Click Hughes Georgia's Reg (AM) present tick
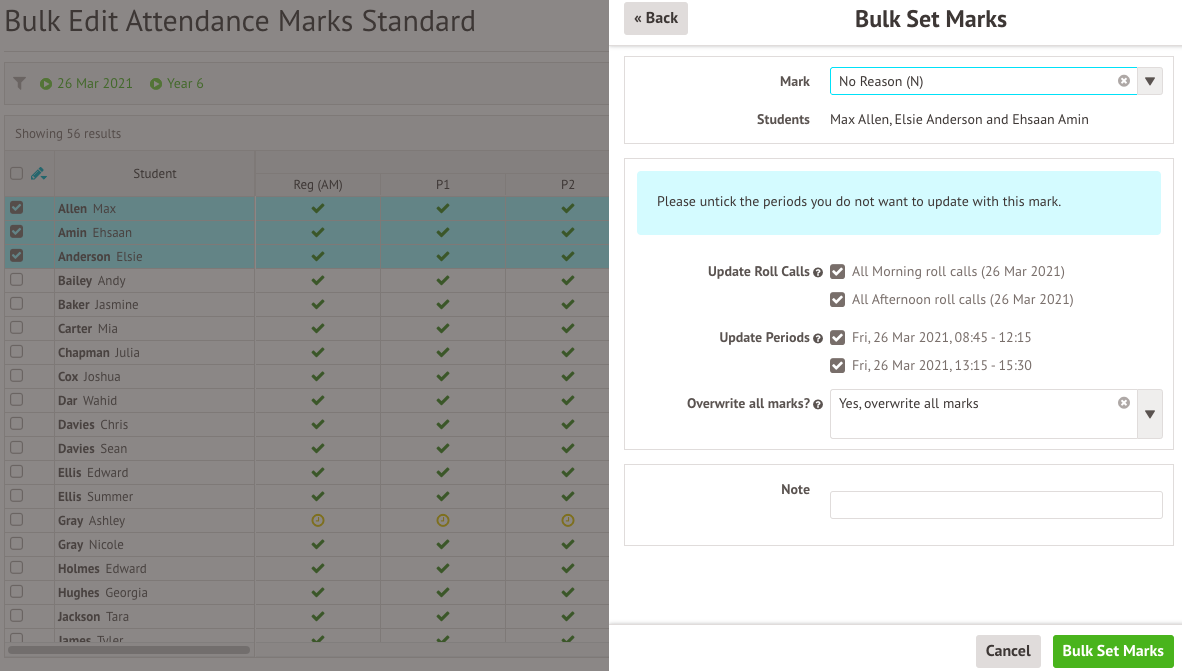This screenshot has width=1182, height=671. click(x=318, y=593)
